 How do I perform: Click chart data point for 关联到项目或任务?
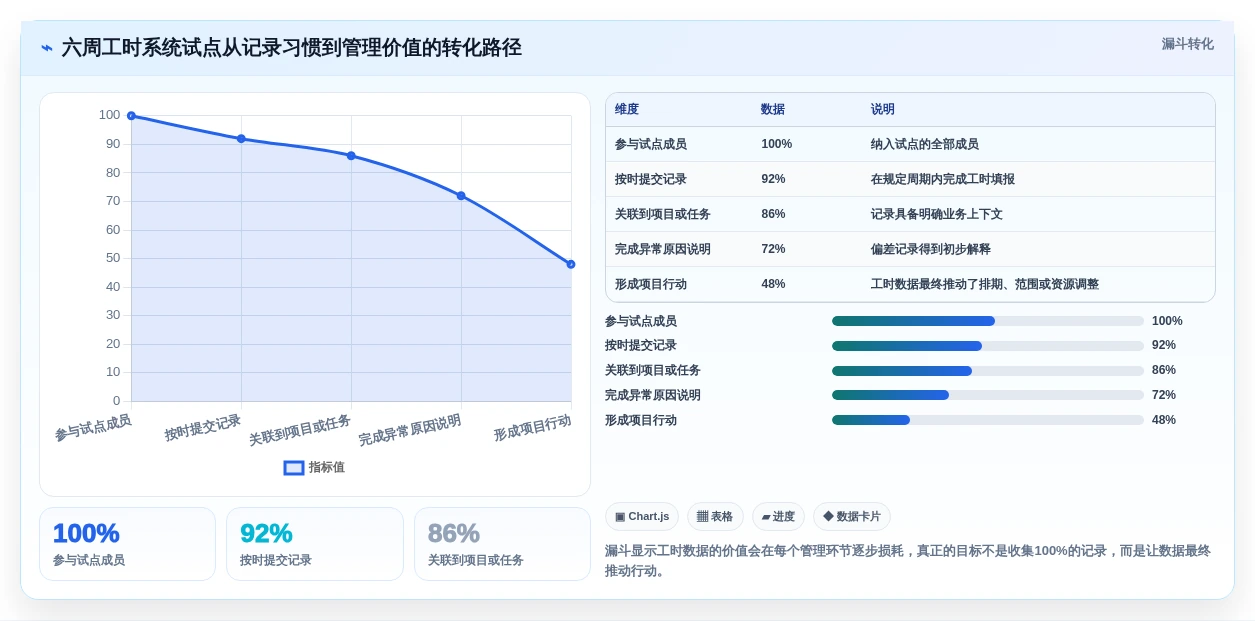coord(351,156)
